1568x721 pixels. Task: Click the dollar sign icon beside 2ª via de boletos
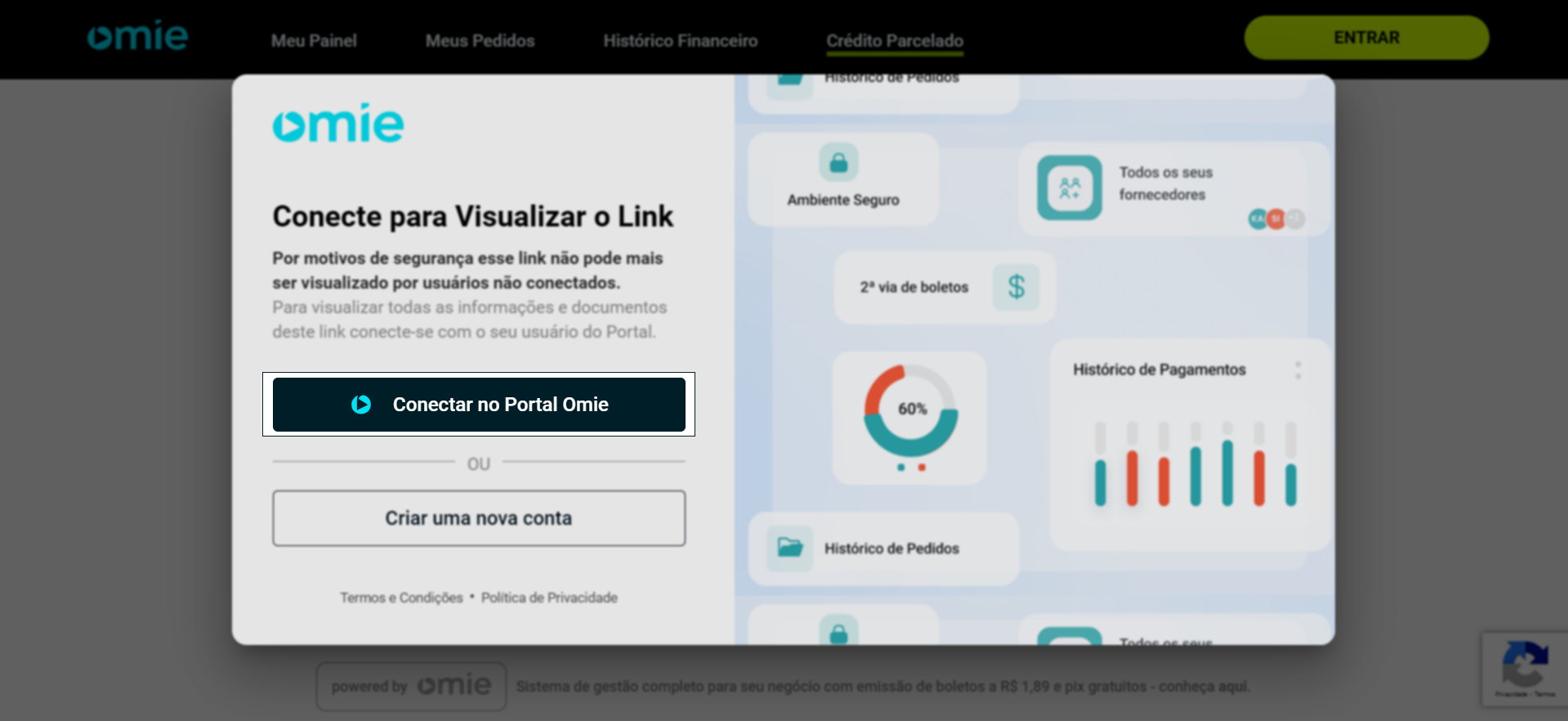[1016, 287]
